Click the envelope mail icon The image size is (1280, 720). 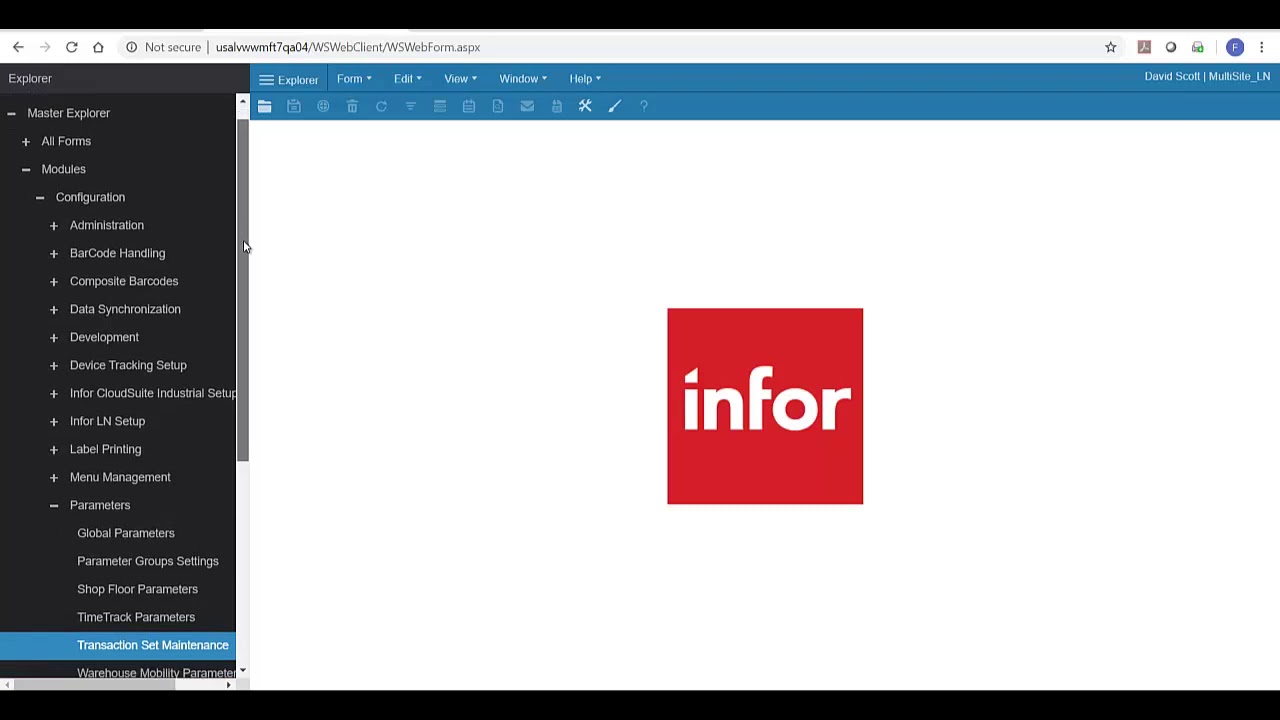pos(527,106)
